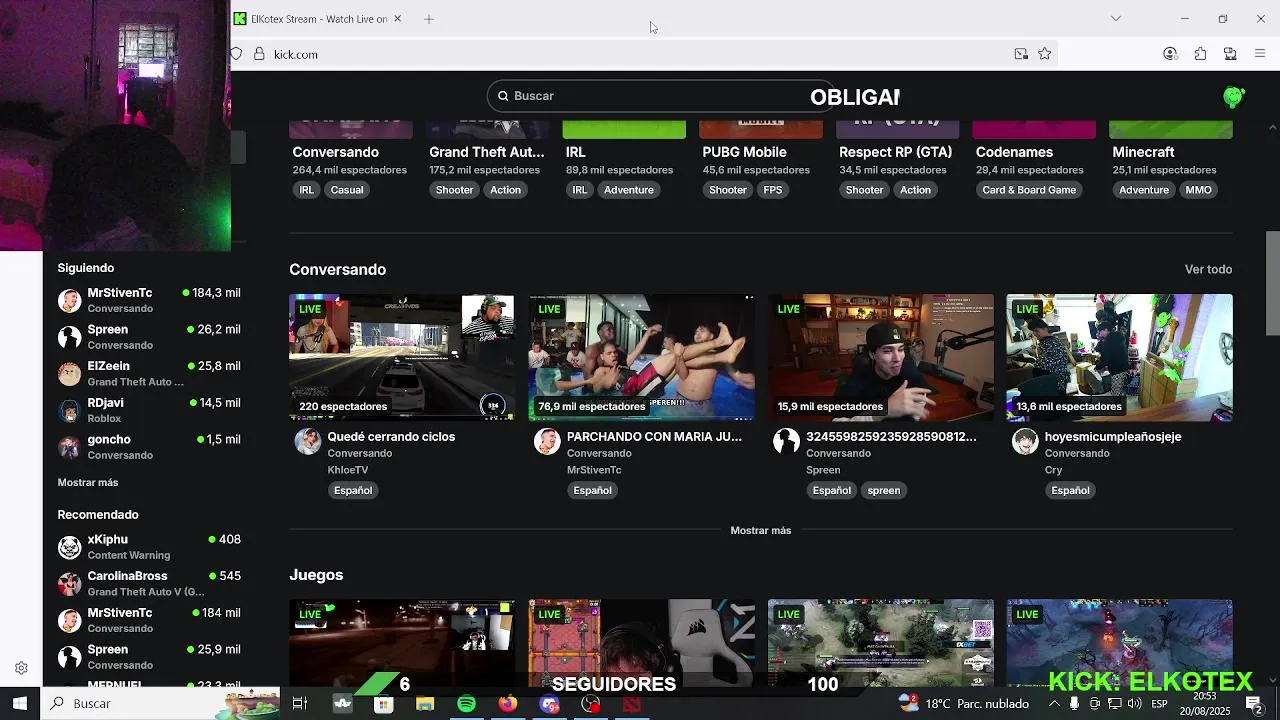
Task: Open Firefox extensions puzzle icon
Action: click(1200, 54)
